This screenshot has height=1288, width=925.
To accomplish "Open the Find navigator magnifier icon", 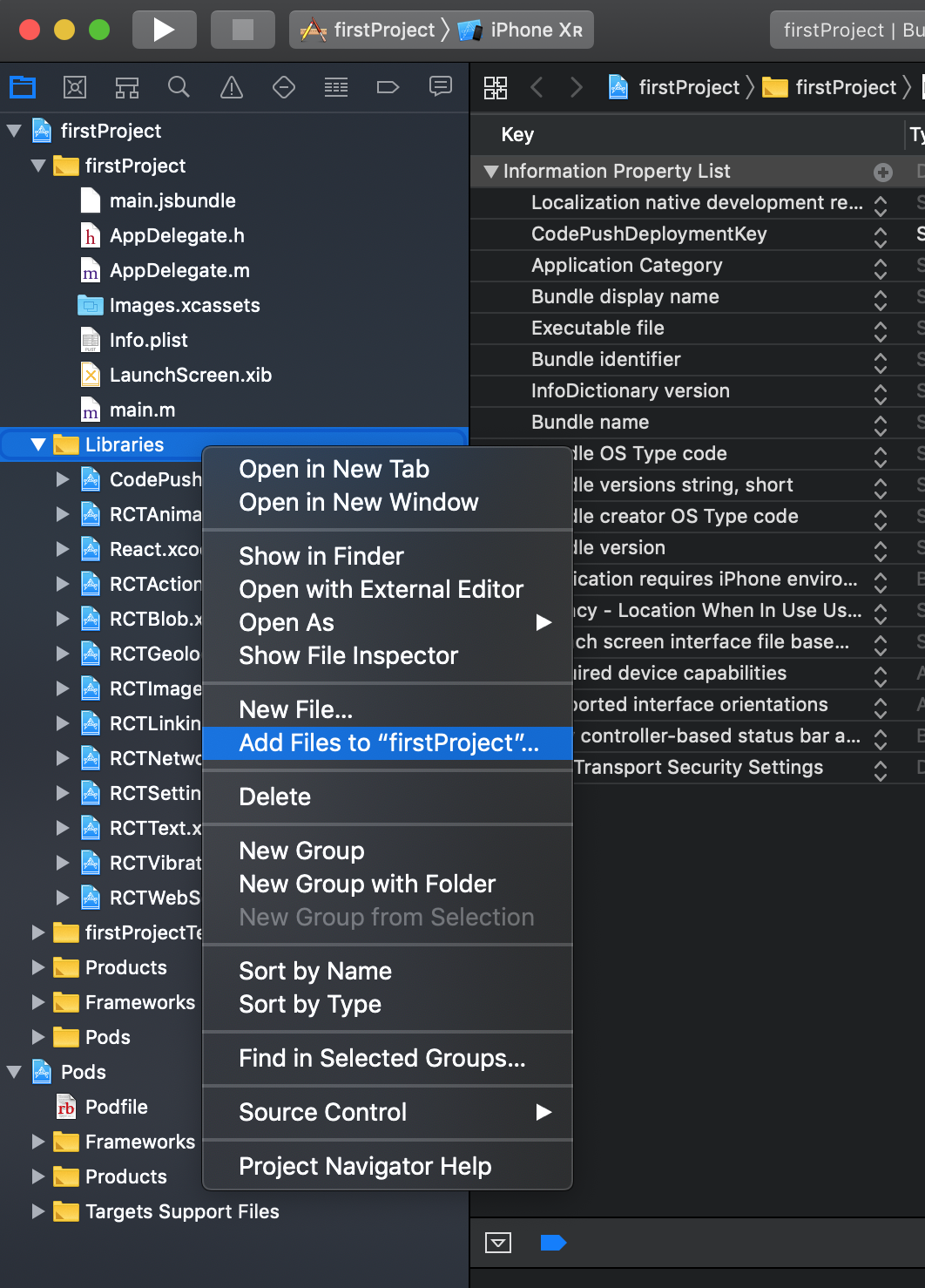I will (179, 87).
